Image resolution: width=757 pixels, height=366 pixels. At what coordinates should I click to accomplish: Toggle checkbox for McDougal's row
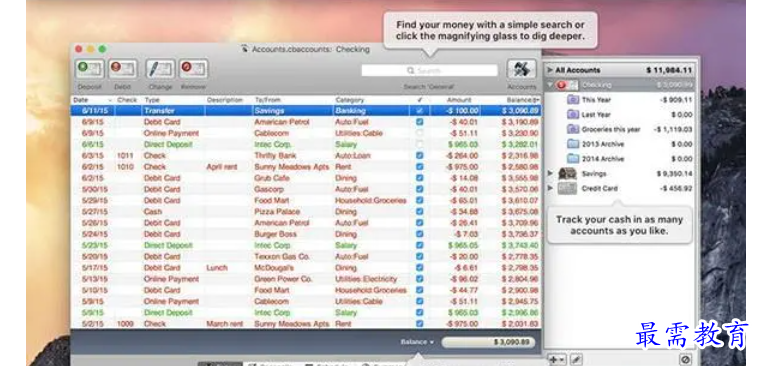pos(420,267)
